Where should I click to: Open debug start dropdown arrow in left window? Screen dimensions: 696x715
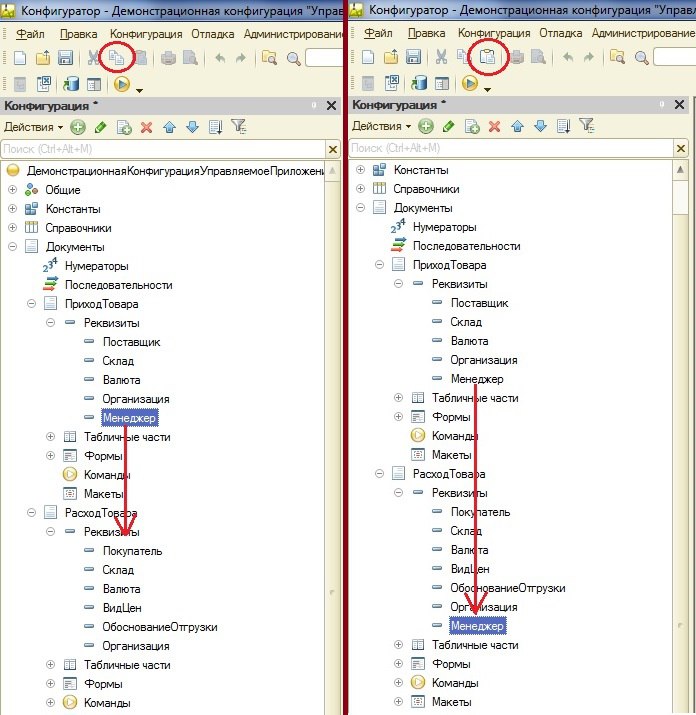pyautogui.click(x=140, y=90)
